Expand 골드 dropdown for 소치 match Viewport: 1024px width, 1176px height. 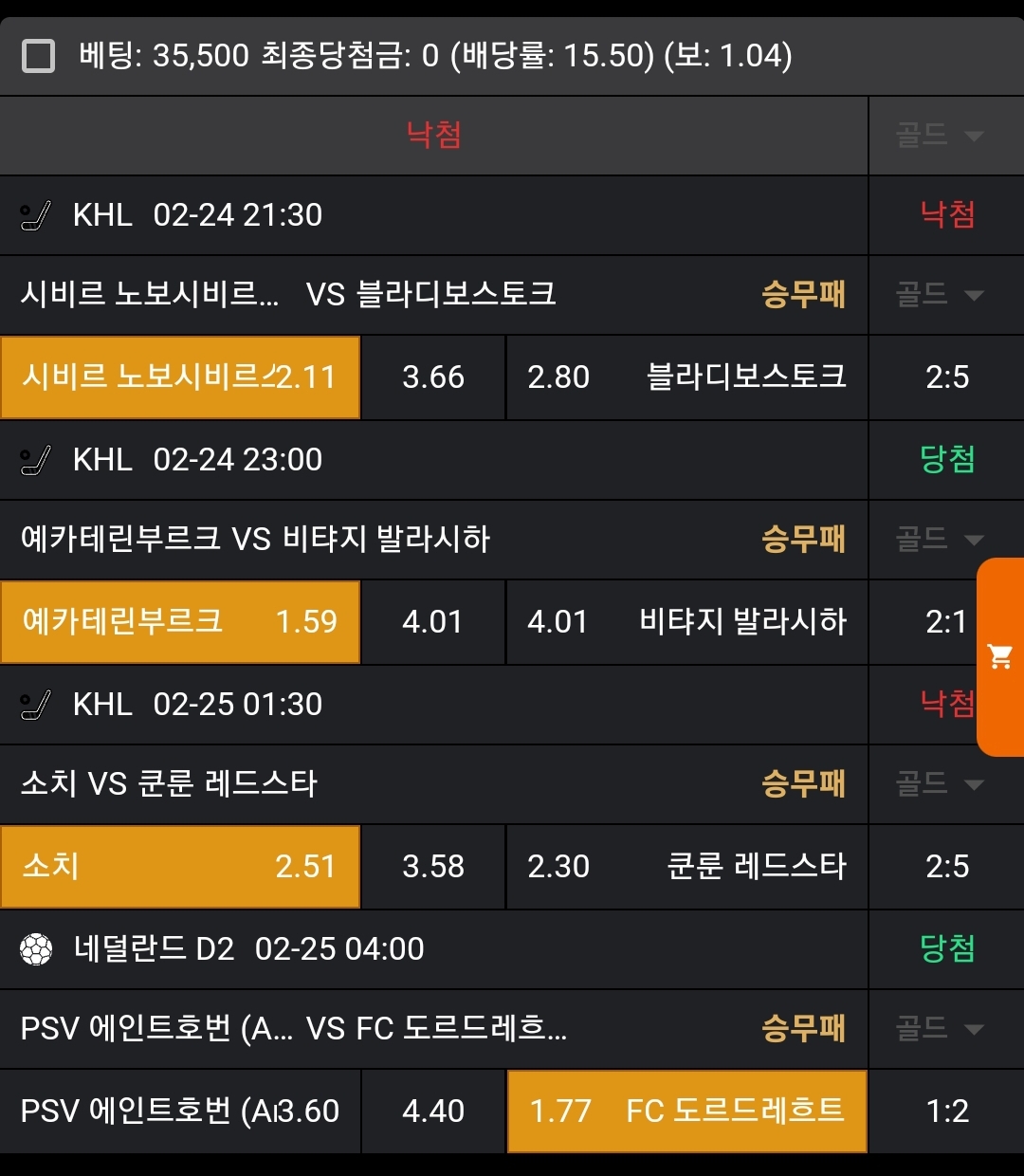pos(940,784)
